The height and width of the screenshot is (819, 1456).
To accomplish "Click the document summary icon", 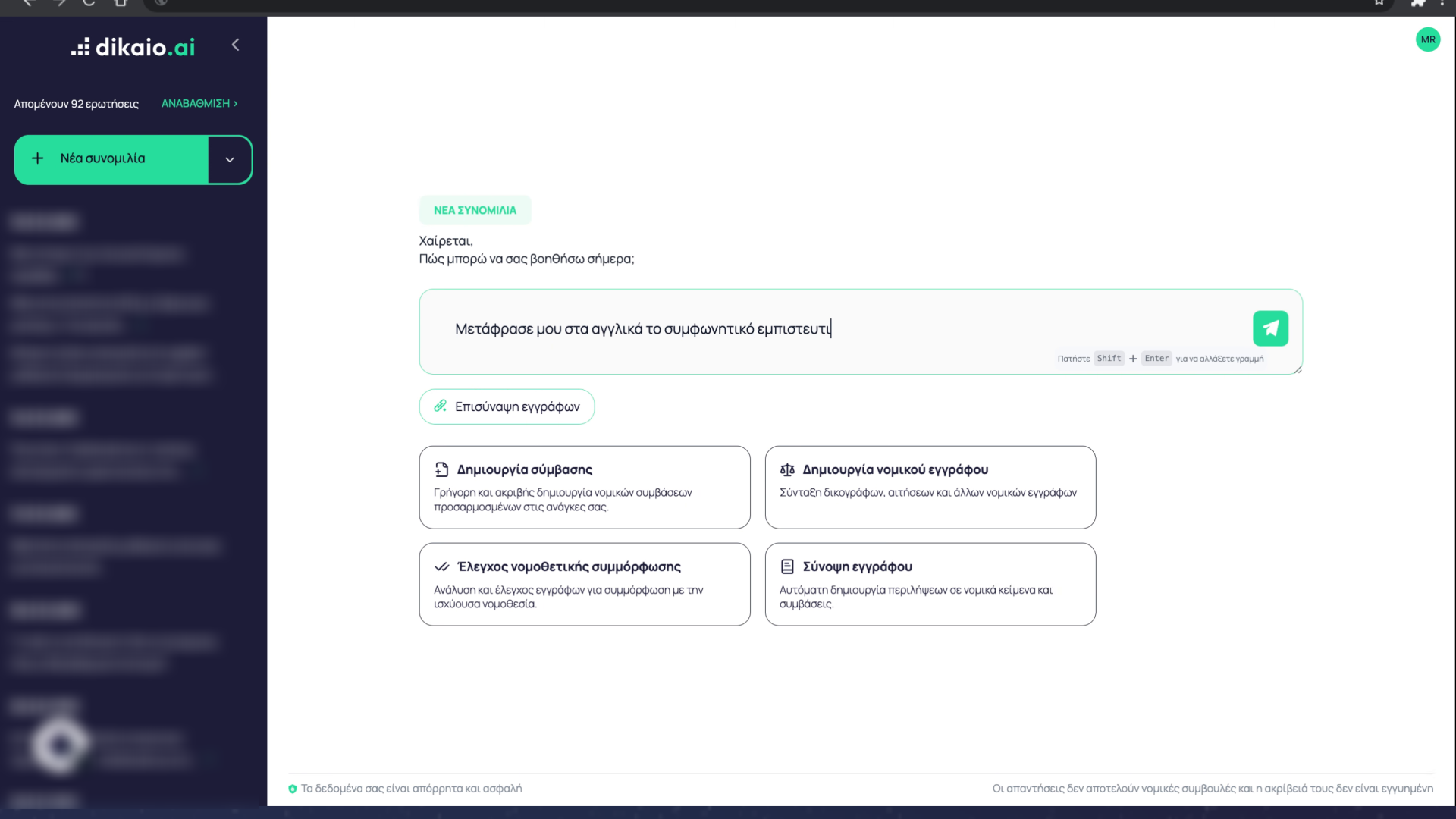I will click(x=787, y=567).
